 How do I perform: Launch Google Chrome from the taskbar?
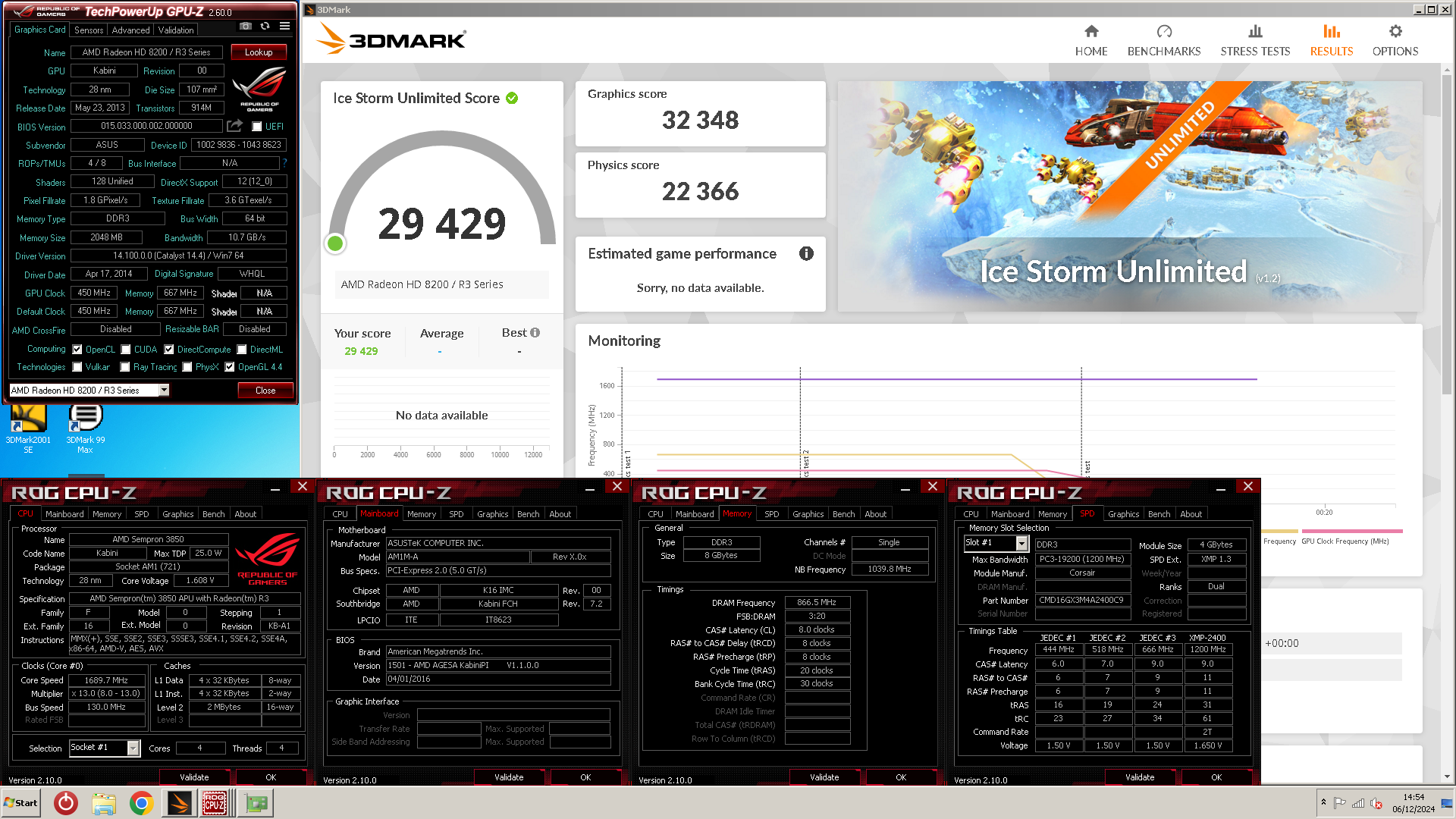click(142, 803)
